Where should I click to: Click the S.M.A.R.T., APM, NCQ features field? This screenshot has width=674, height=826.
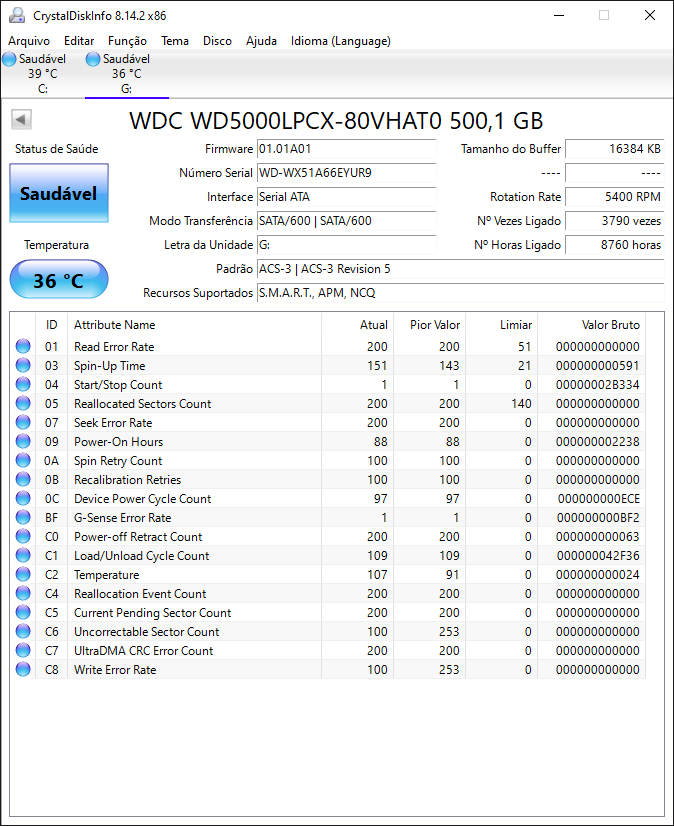(x=461, y=293)
